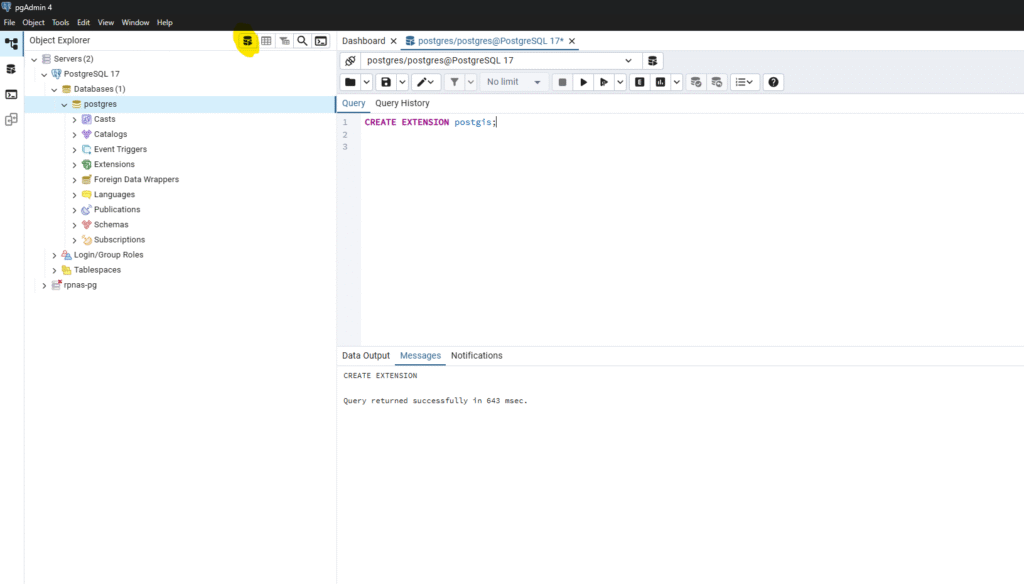Expand the Schemas tree node
The height and width of the screenshot is (584, 1024).
pos(74,225)
